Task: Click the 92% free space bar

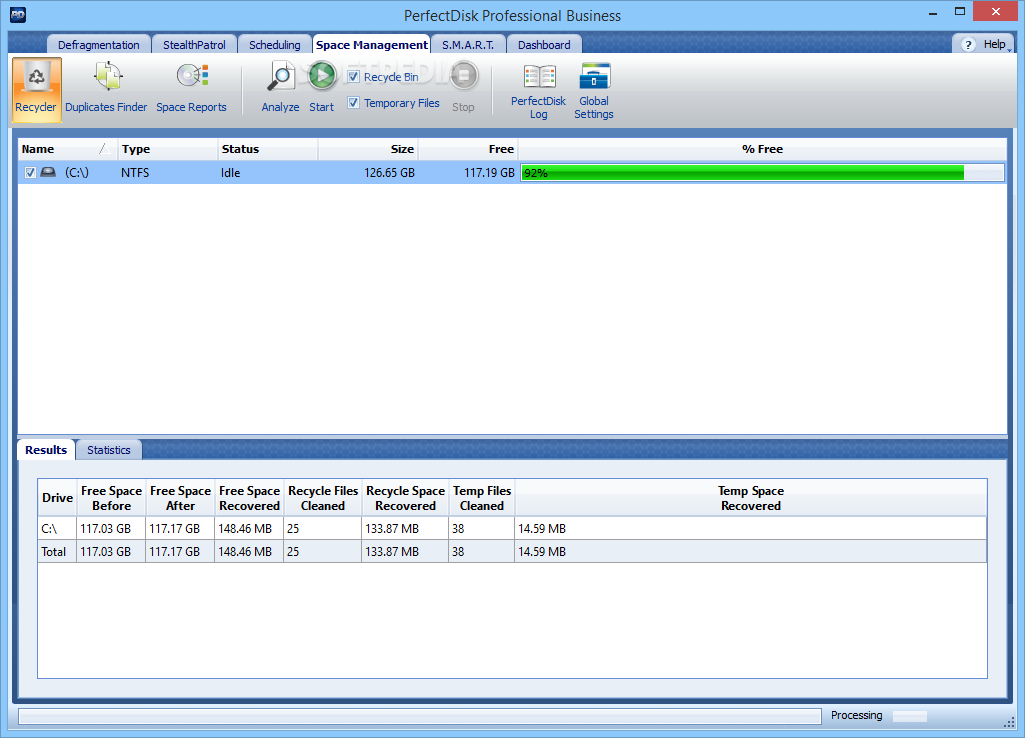Action: 762,173
